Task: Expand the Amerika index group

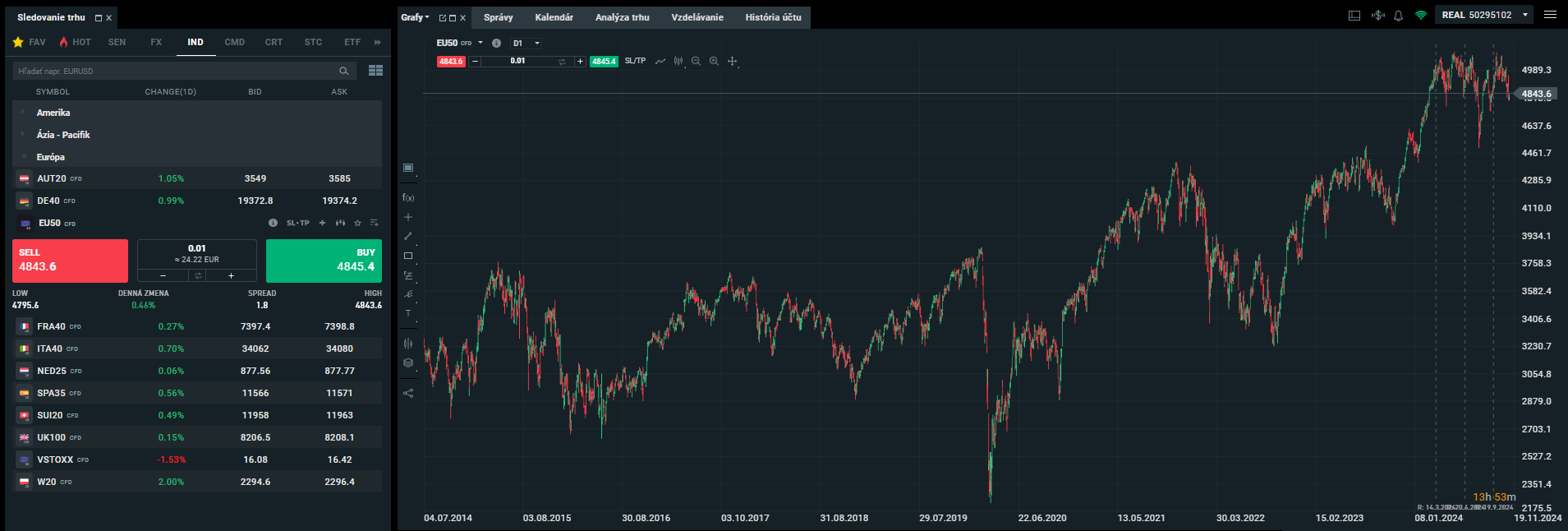Action: coord(53,113)
